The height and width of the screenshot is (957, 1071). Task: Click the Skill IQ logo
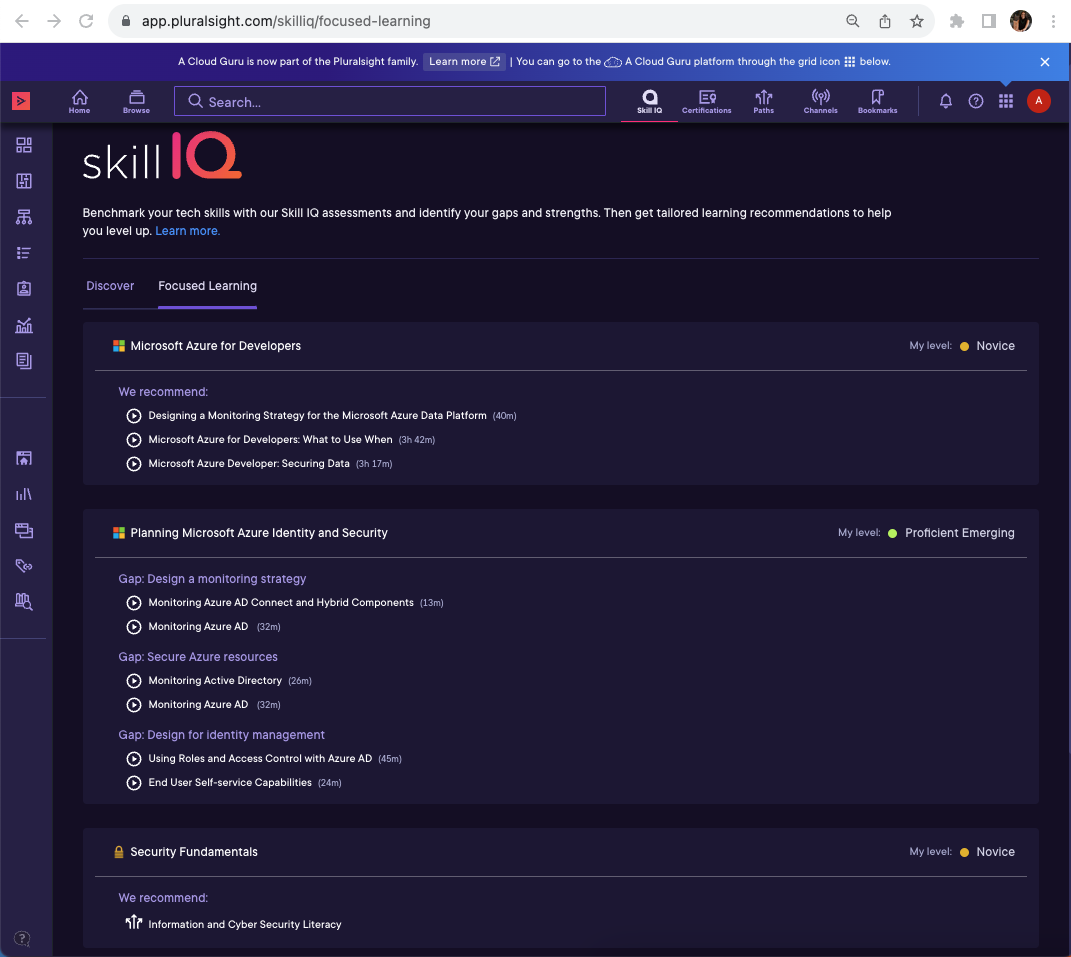click(x=162, y=156)
